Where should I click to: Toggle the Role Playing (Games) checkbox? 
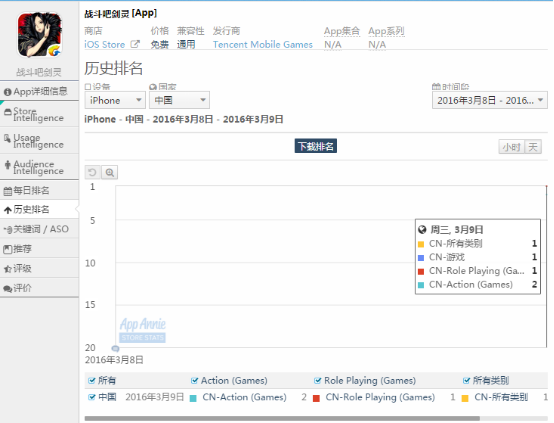tap(318, 381)
